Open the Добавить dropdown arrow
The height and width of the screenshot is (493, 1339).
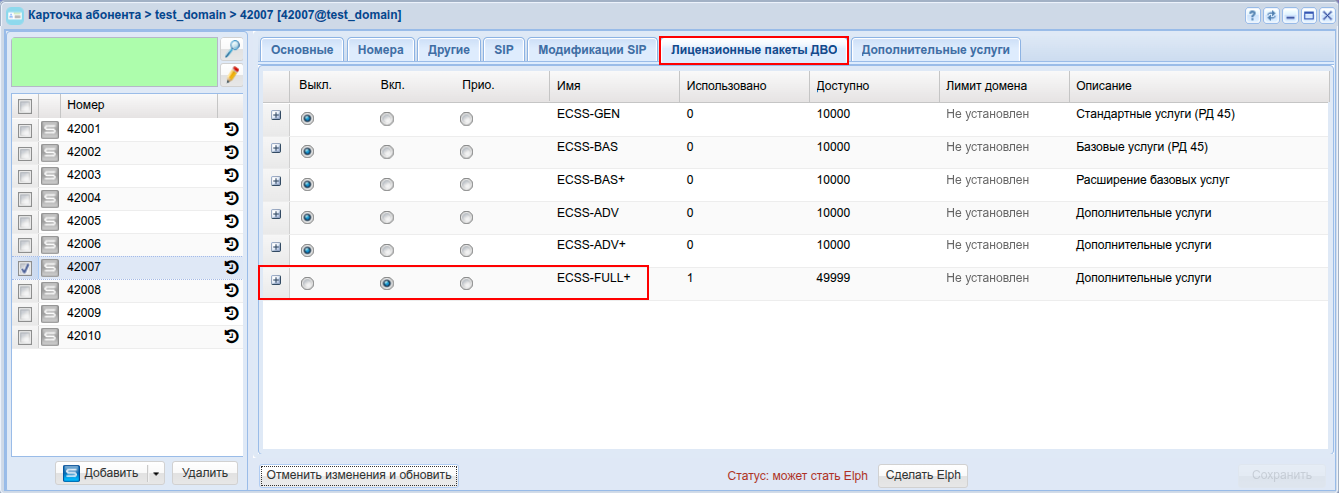(155, 474)
